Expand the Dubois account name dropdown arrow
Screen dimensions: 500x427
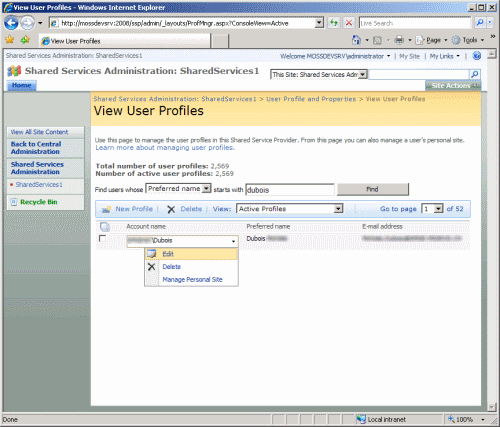coord(233,241)
